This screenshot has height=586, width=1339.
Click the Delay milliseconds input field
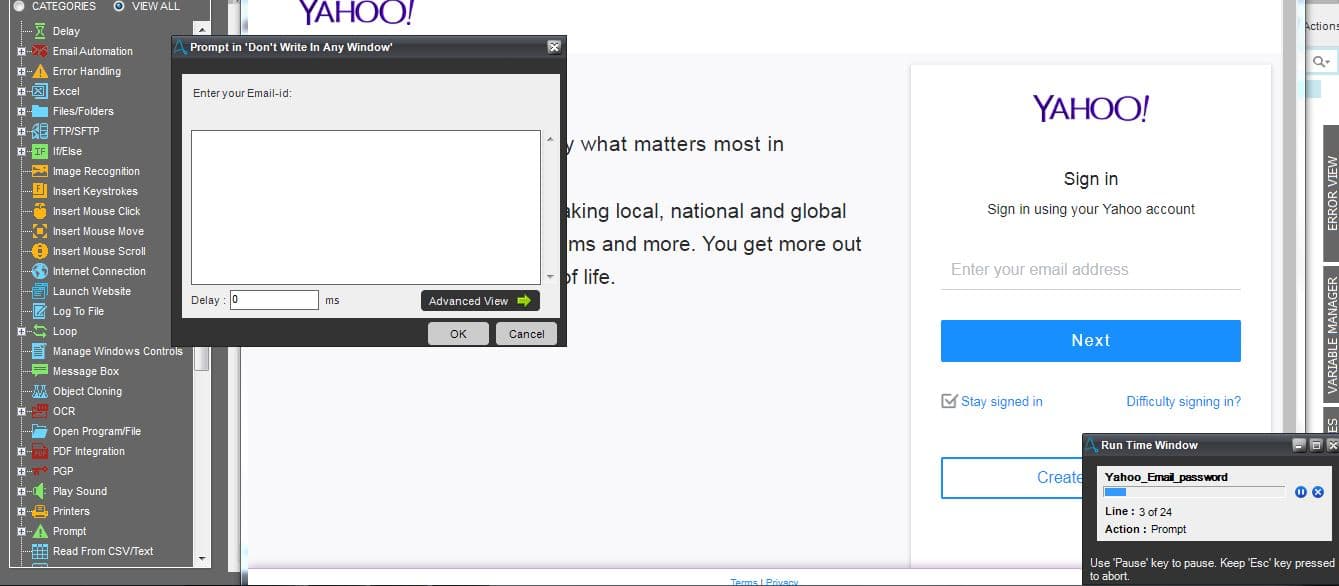point(274,300)
